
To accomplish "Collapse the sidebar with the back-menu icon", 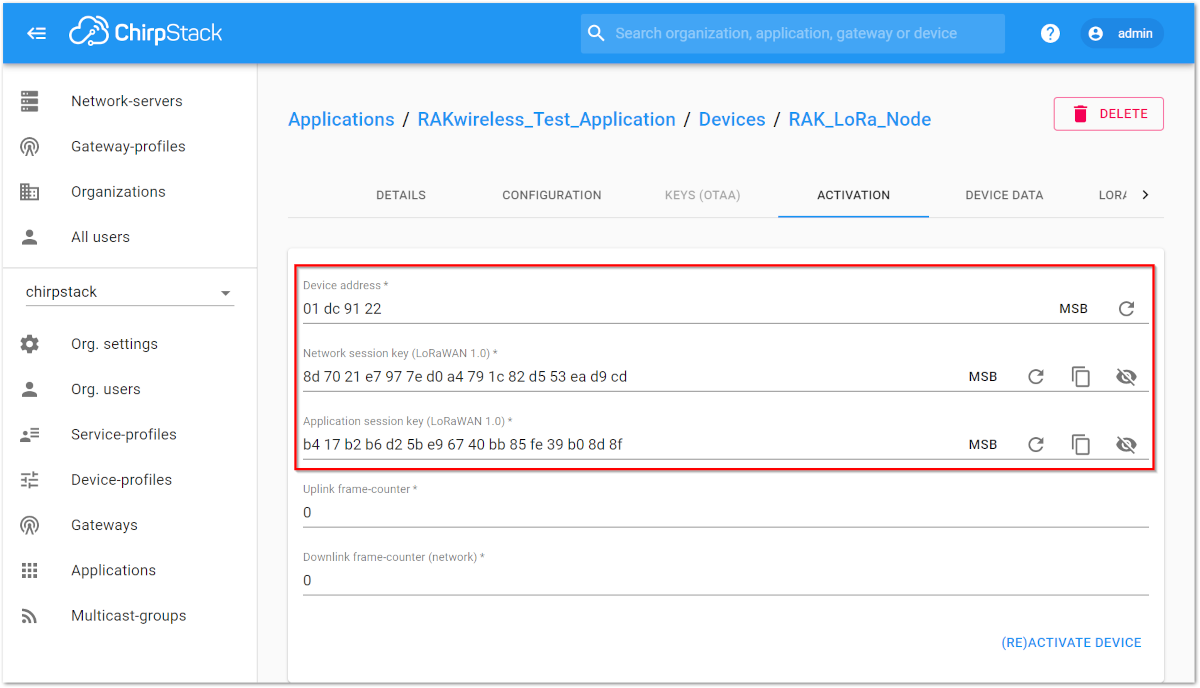I will (x=37, y=33).
